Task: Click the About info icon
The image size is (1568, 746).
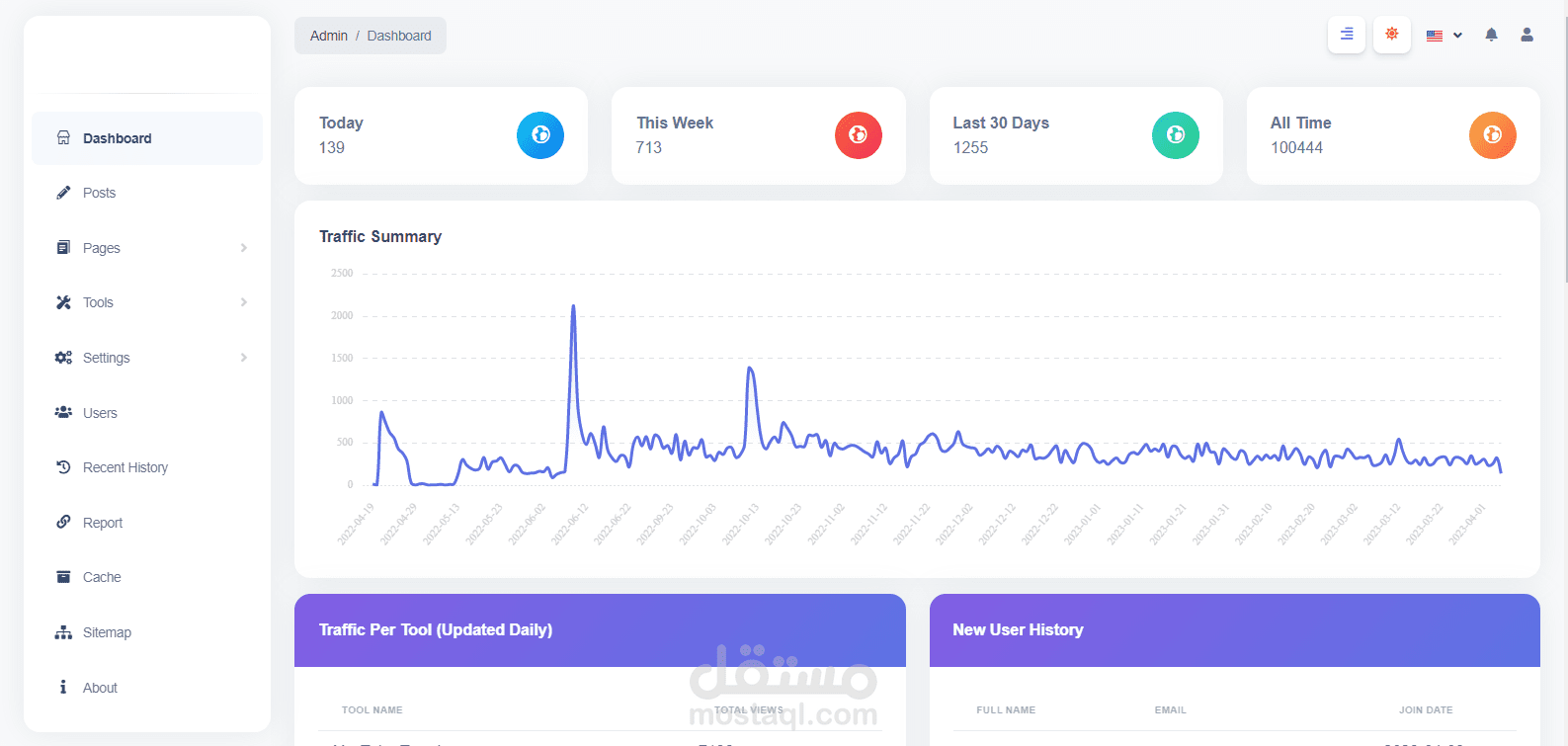Action: tap(63, 687)
